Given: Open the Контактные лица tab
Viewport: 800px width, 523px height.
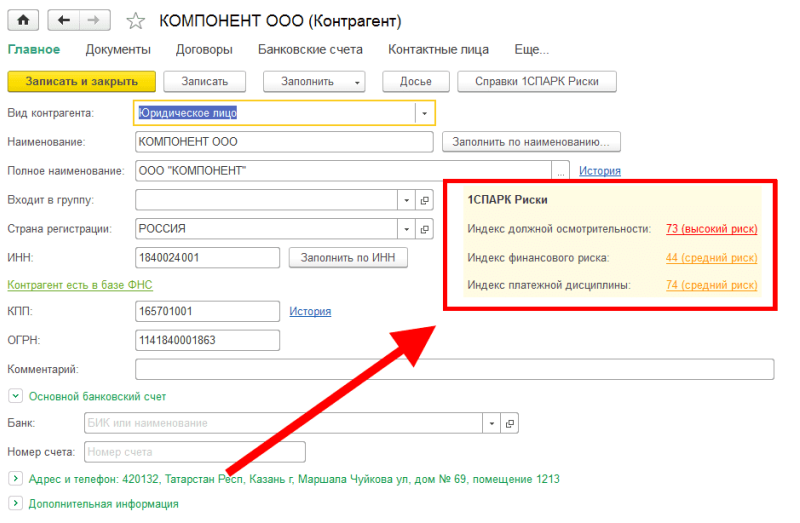Looking at the screenshot, I should point(438,49).
